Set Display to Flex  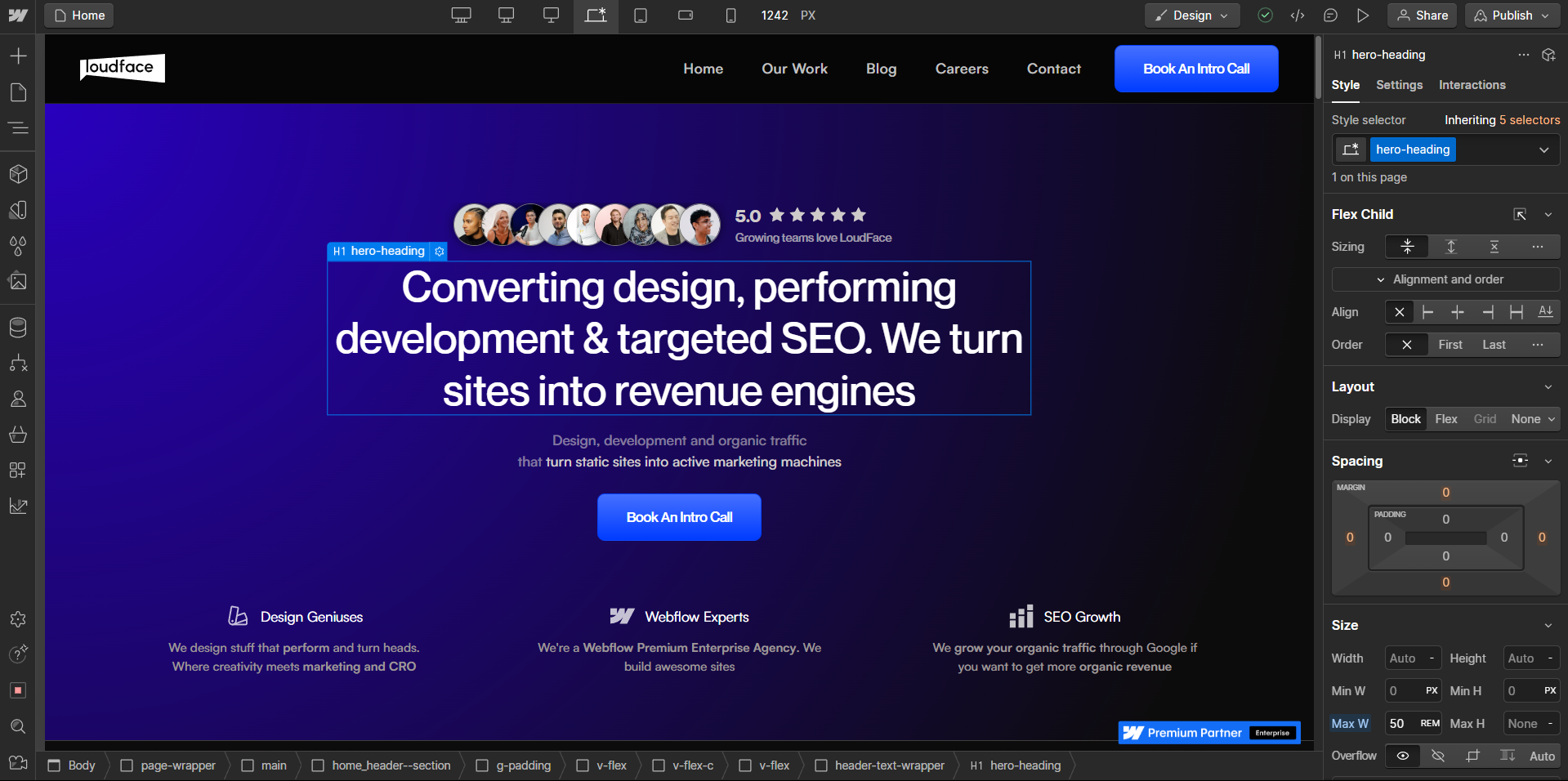coord(1446,419)
